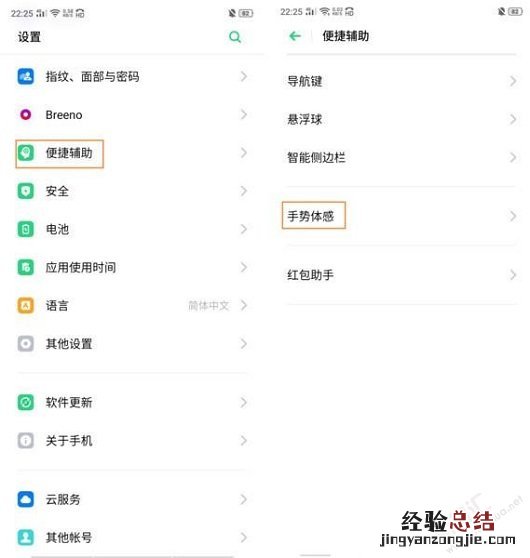Screen dimensions: 530x558
Task: Select the green shield 安全 icon
Action: (26, 191)
